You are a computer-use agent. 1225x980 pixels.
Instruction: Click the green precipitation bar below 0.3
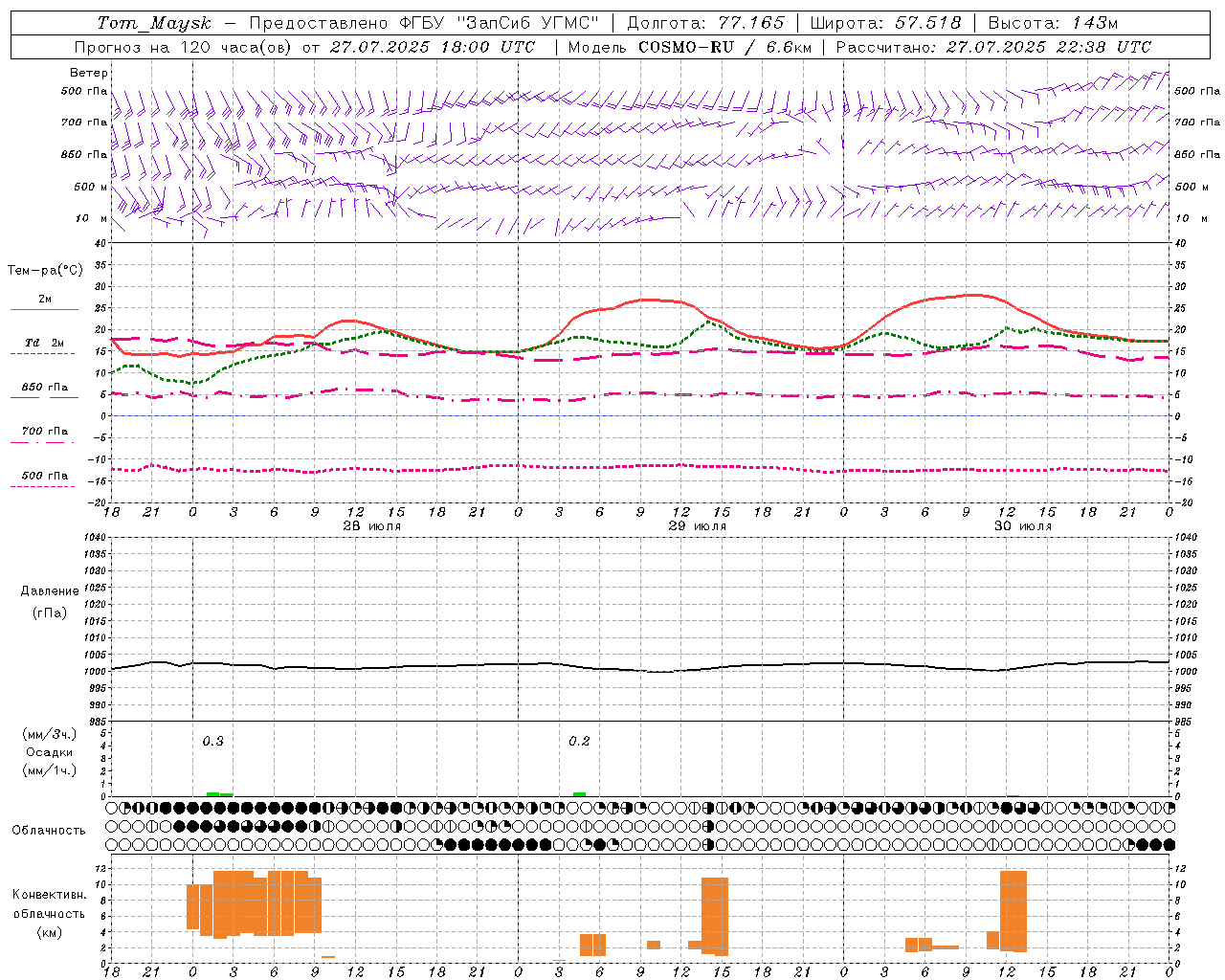(x=219, y=794)
